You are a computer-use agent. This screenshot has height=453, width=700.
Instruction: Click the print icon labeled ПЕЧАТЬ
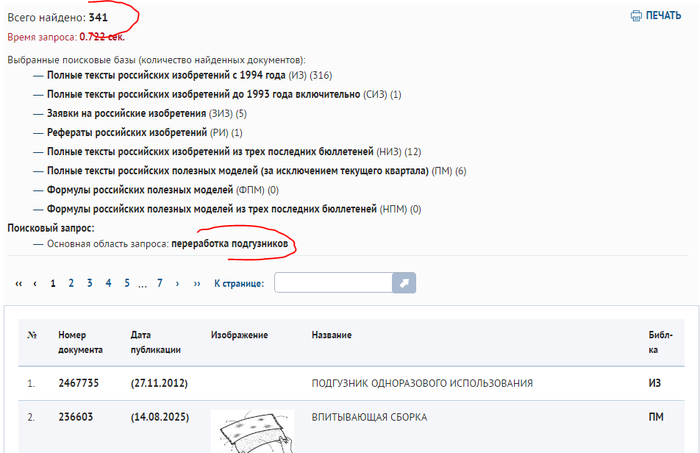[655, 16]
